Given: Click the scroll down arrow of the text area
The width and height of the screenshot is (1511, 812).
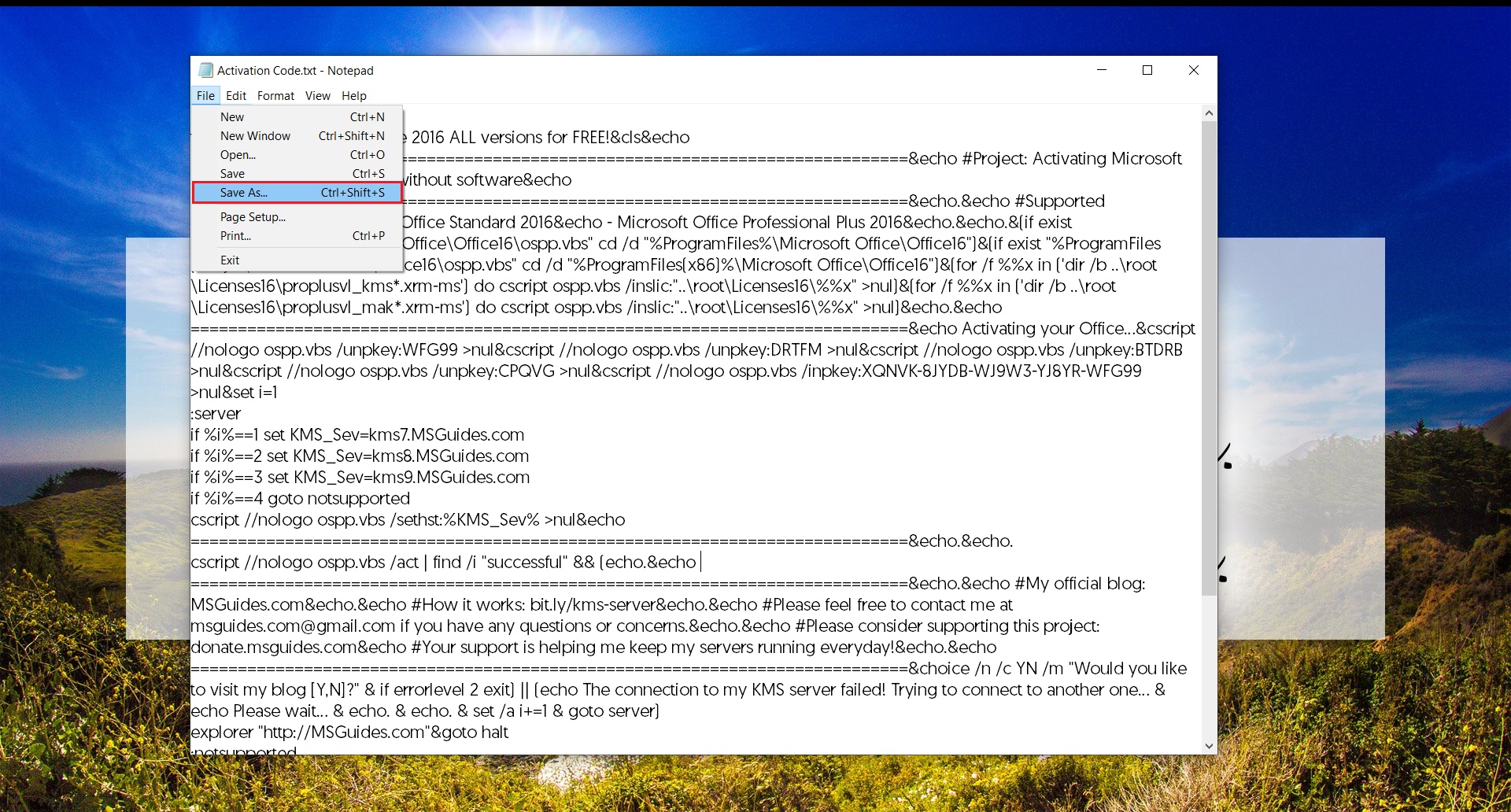Looking at the screenshot, I should (1209, 746).
